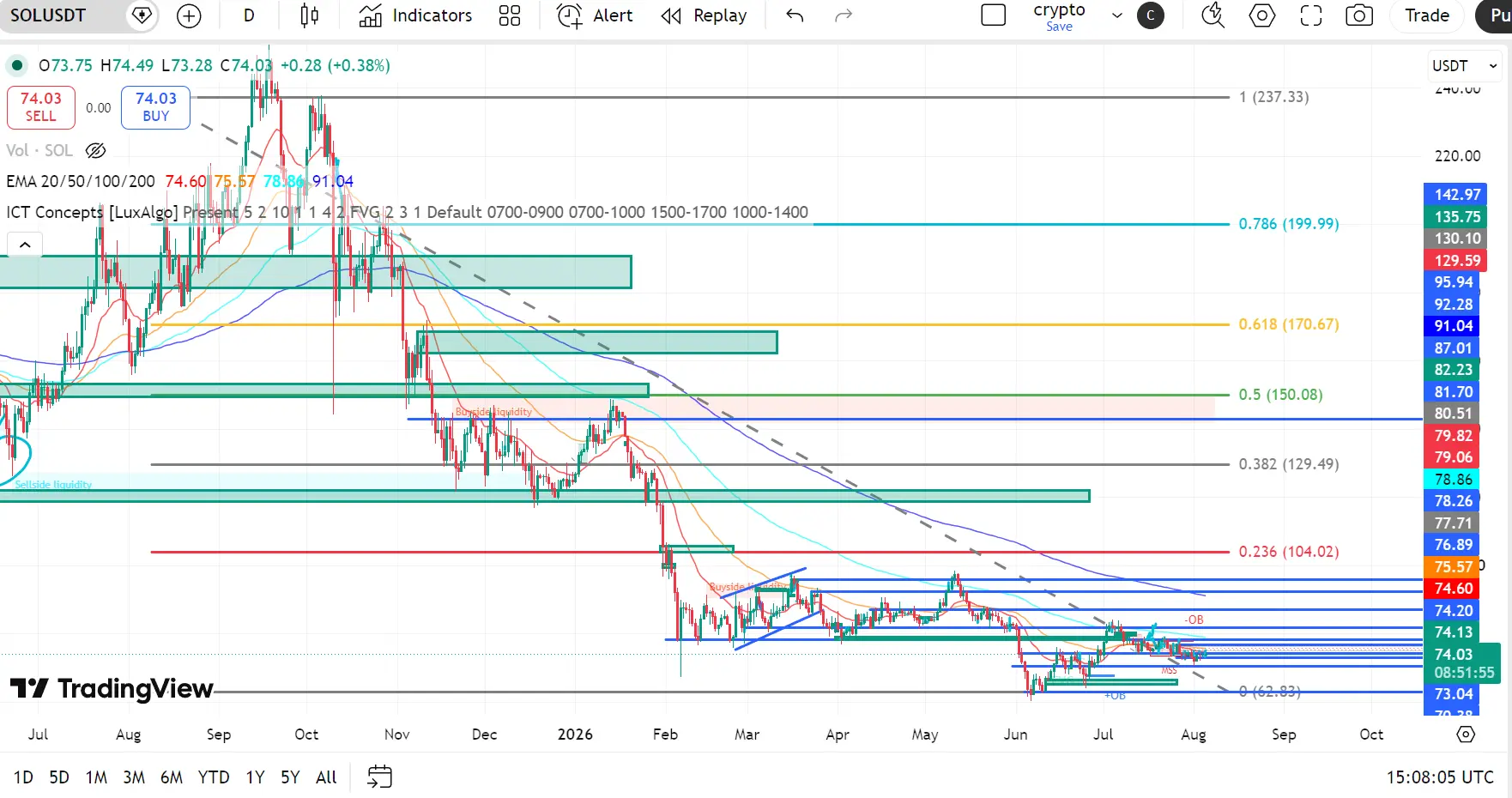Open quick search lightning icon
1512x798 pixels.
[x=1213, y=15]
